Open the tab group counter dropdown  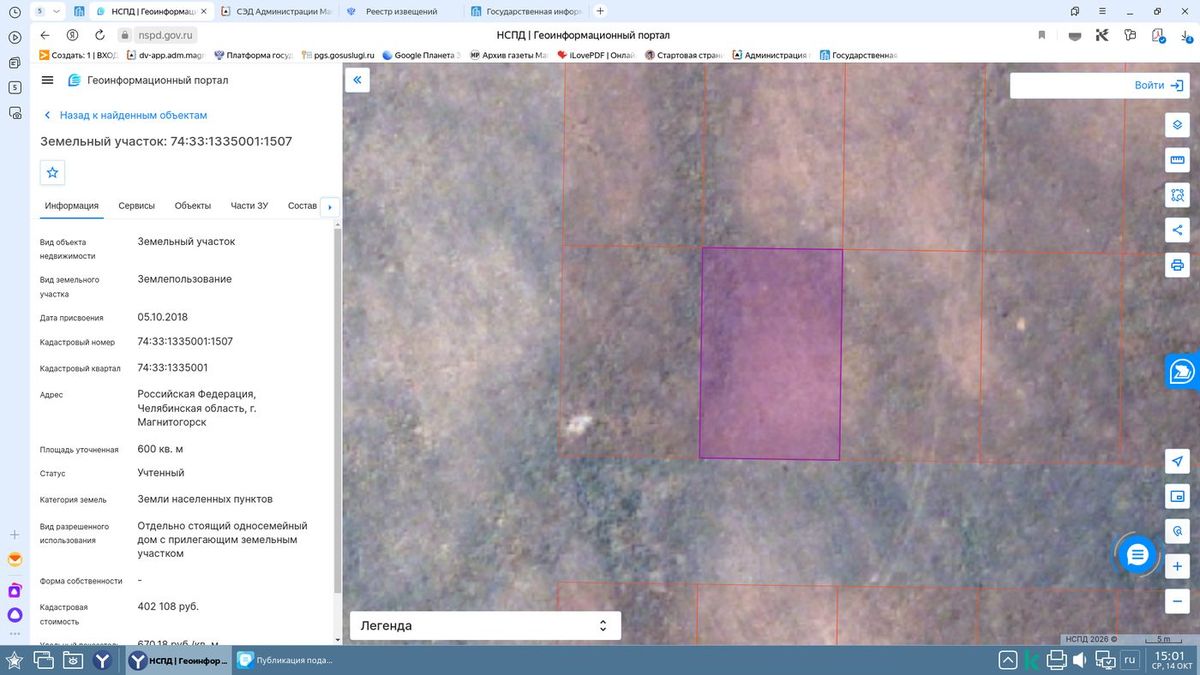coord(46,11)
